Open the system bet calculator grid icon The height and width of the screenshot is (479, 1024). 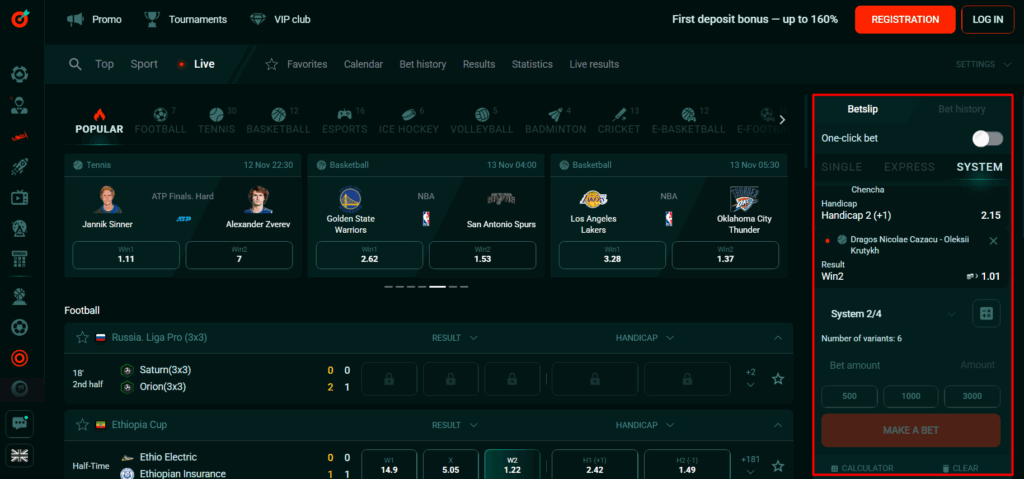click(x=986, y=314)
